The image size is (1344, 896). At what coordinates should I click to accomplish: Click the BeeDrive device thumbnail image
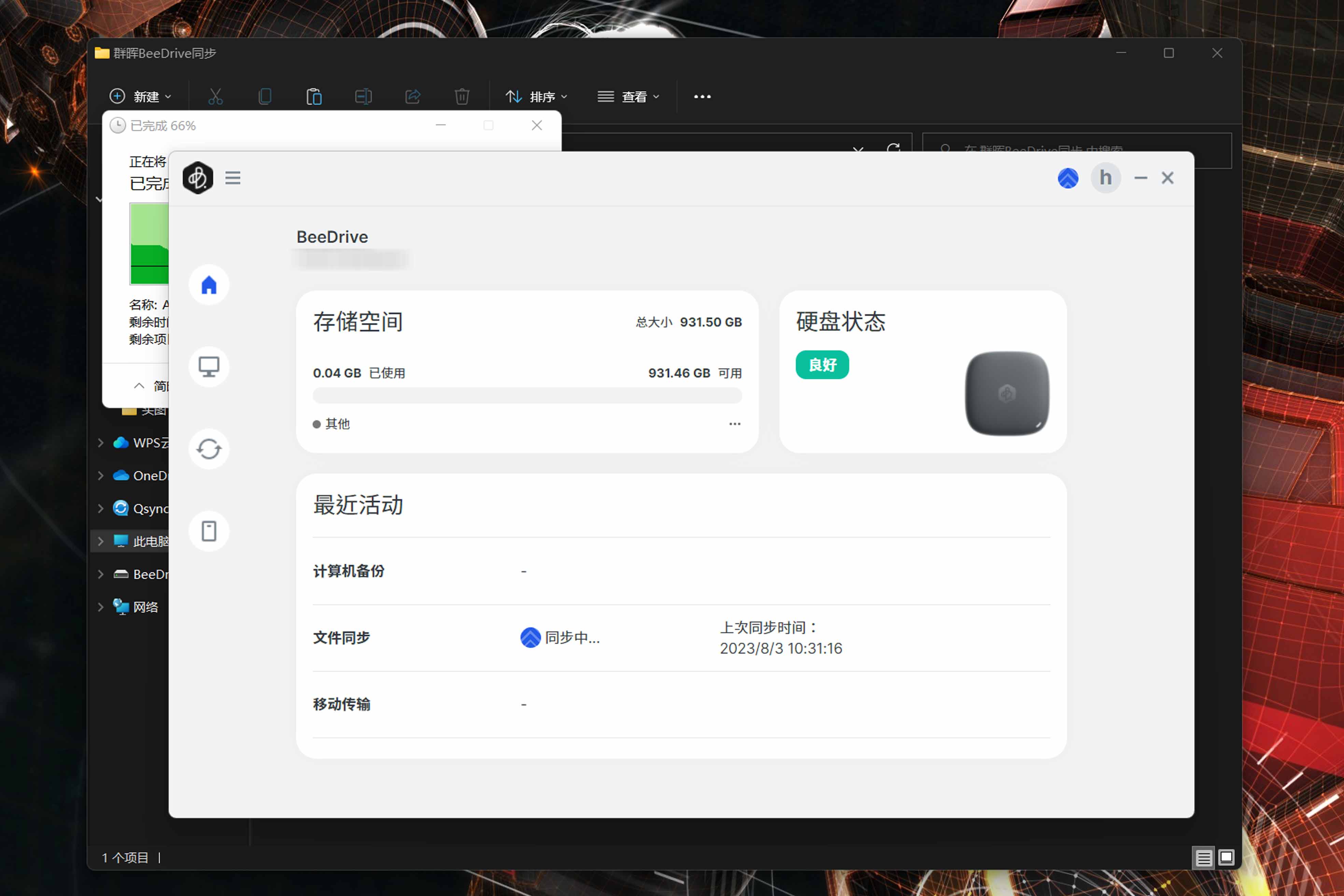coord(1007,393)
